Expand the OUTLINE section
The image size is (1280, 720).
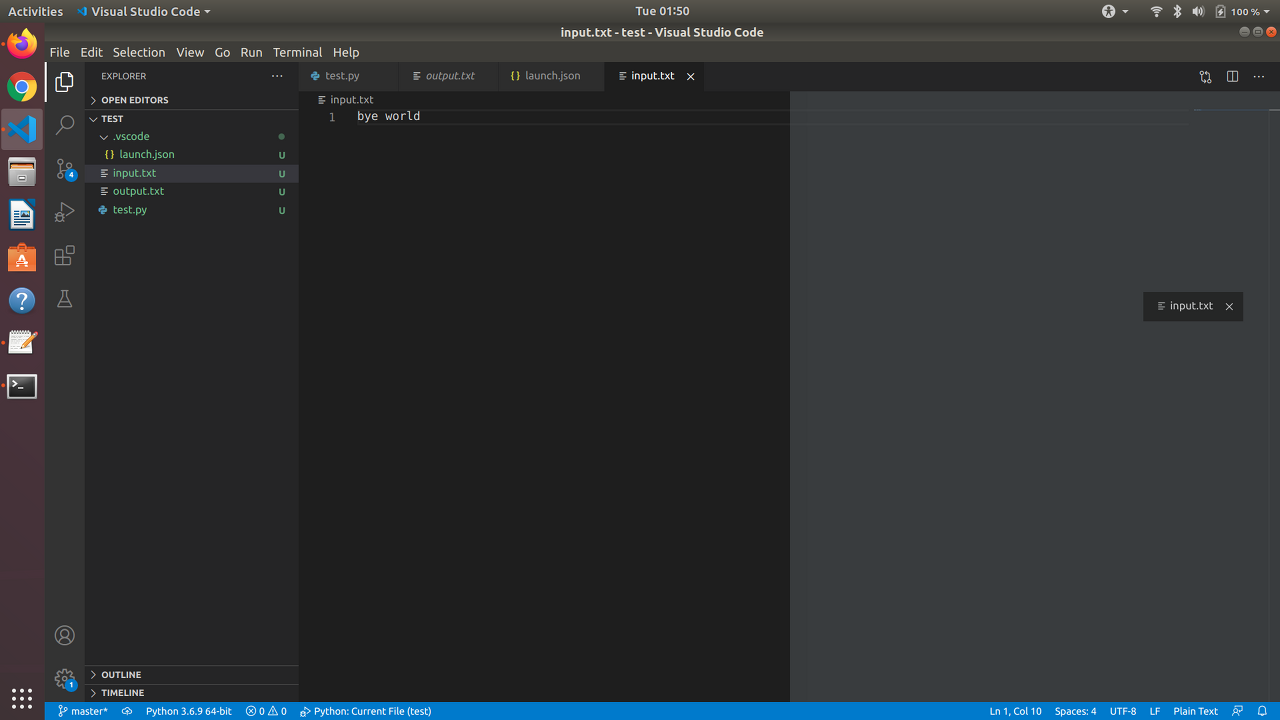(x=192, y=674)
